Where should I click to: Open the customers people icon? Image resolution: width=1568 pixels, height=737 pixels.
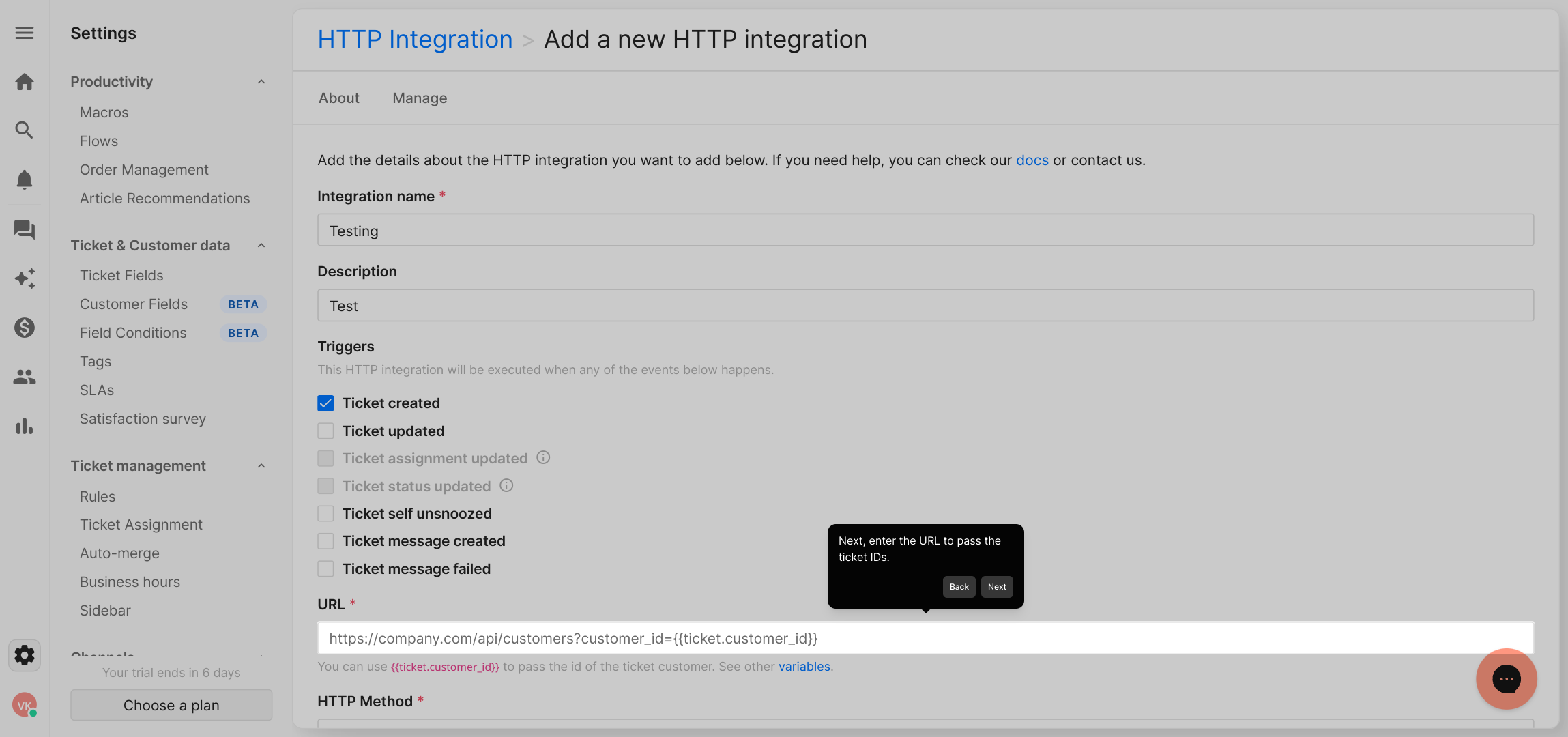[25, 377]
